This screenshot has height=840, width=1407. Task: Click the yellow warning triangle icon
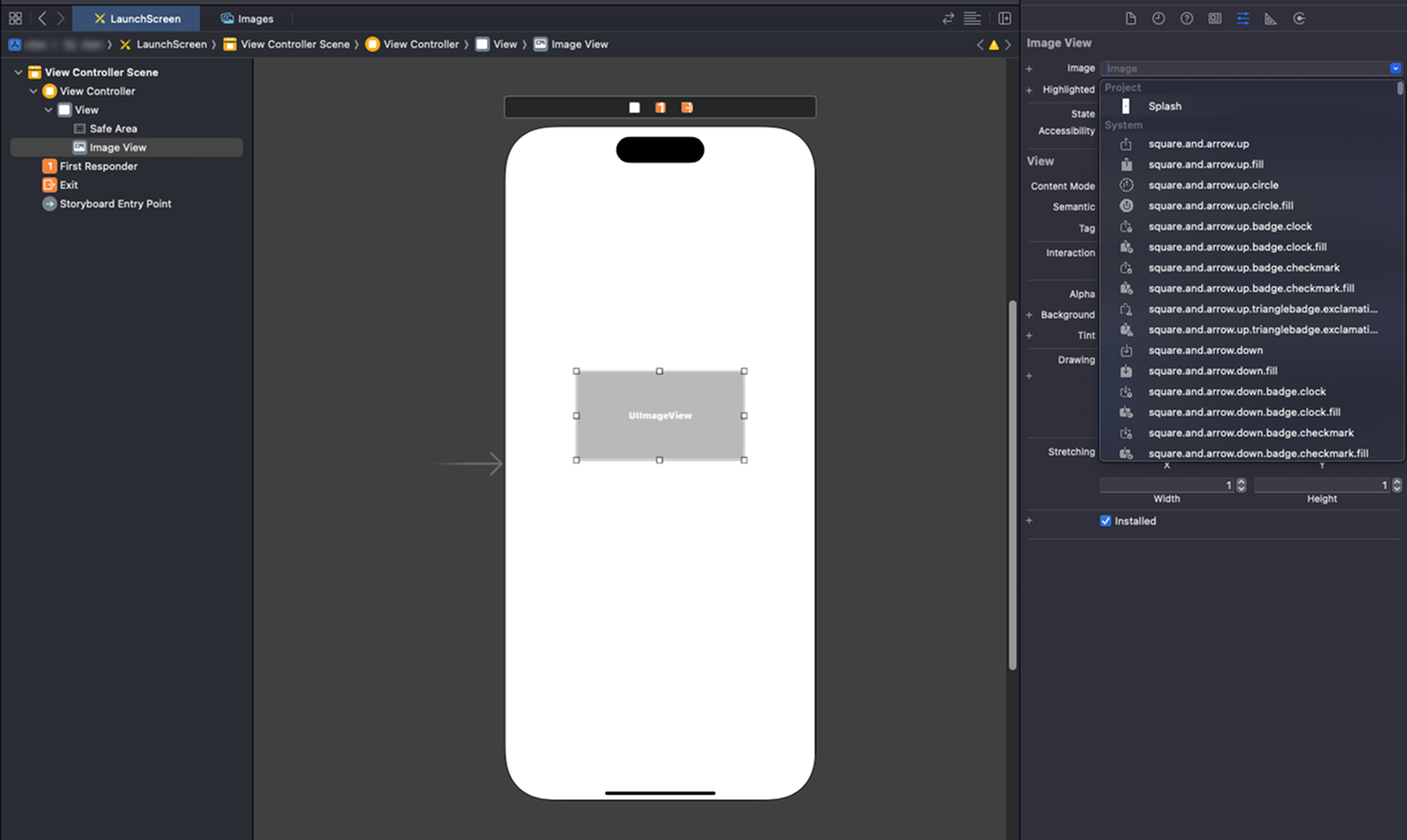(994, 45)
